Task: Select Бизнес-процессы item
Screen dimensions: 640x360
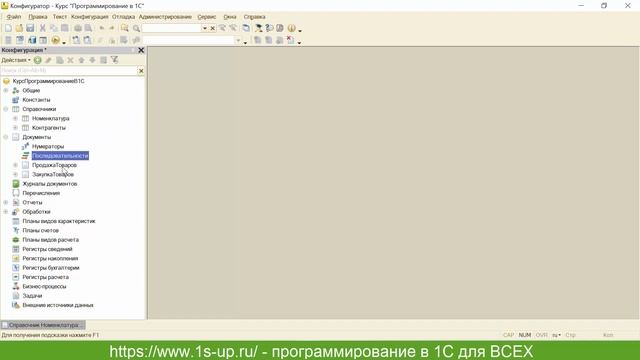Action: click(44, 287)
